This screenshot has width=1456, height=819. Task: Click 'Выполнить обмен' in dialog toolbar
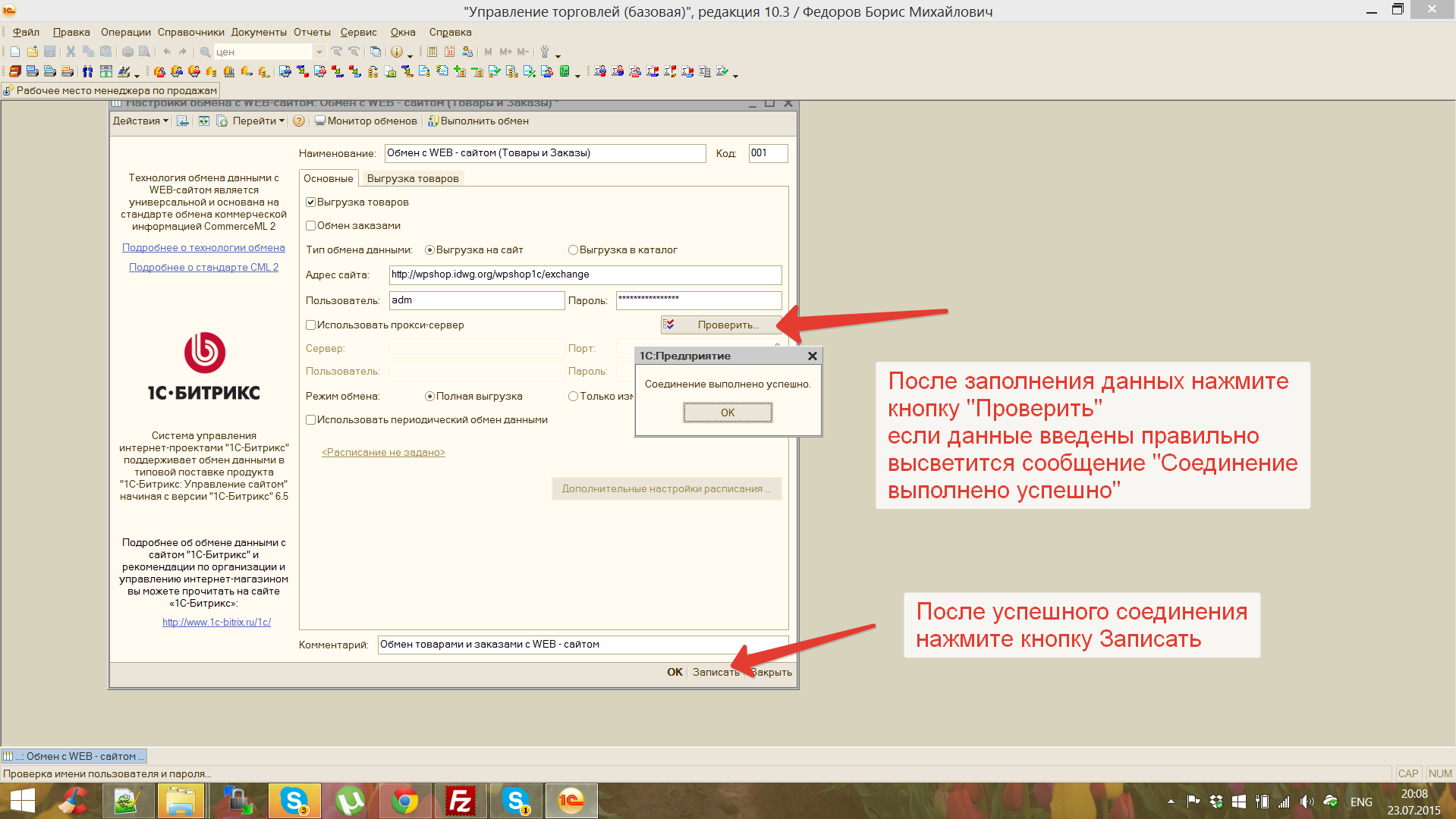pyautogui.click(x=478, y=121)
